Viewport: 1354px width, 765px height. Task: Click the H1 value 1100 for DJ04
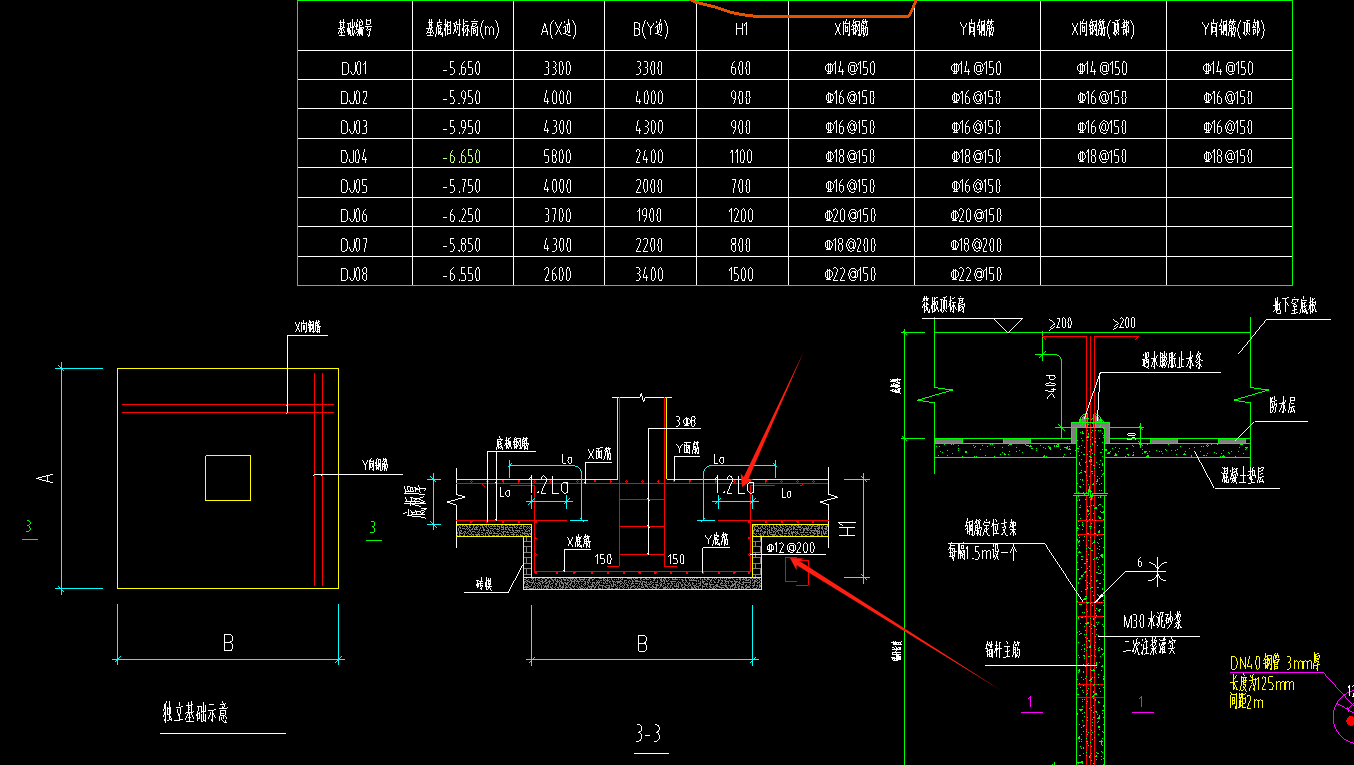[741, 157]
